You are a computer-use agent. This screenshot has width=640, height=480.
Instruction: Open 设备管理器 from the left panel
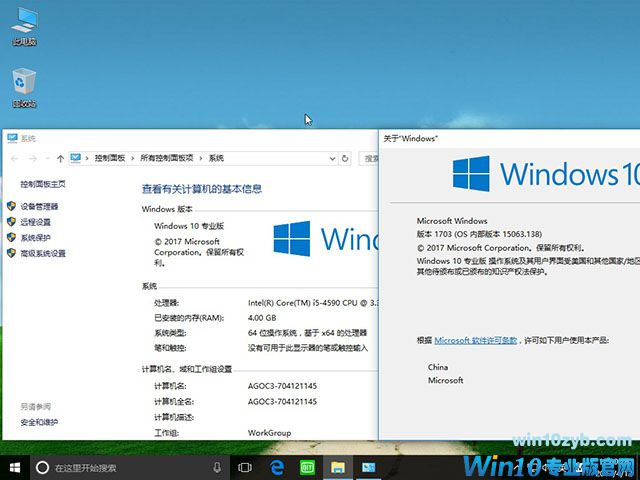(39, 206)
